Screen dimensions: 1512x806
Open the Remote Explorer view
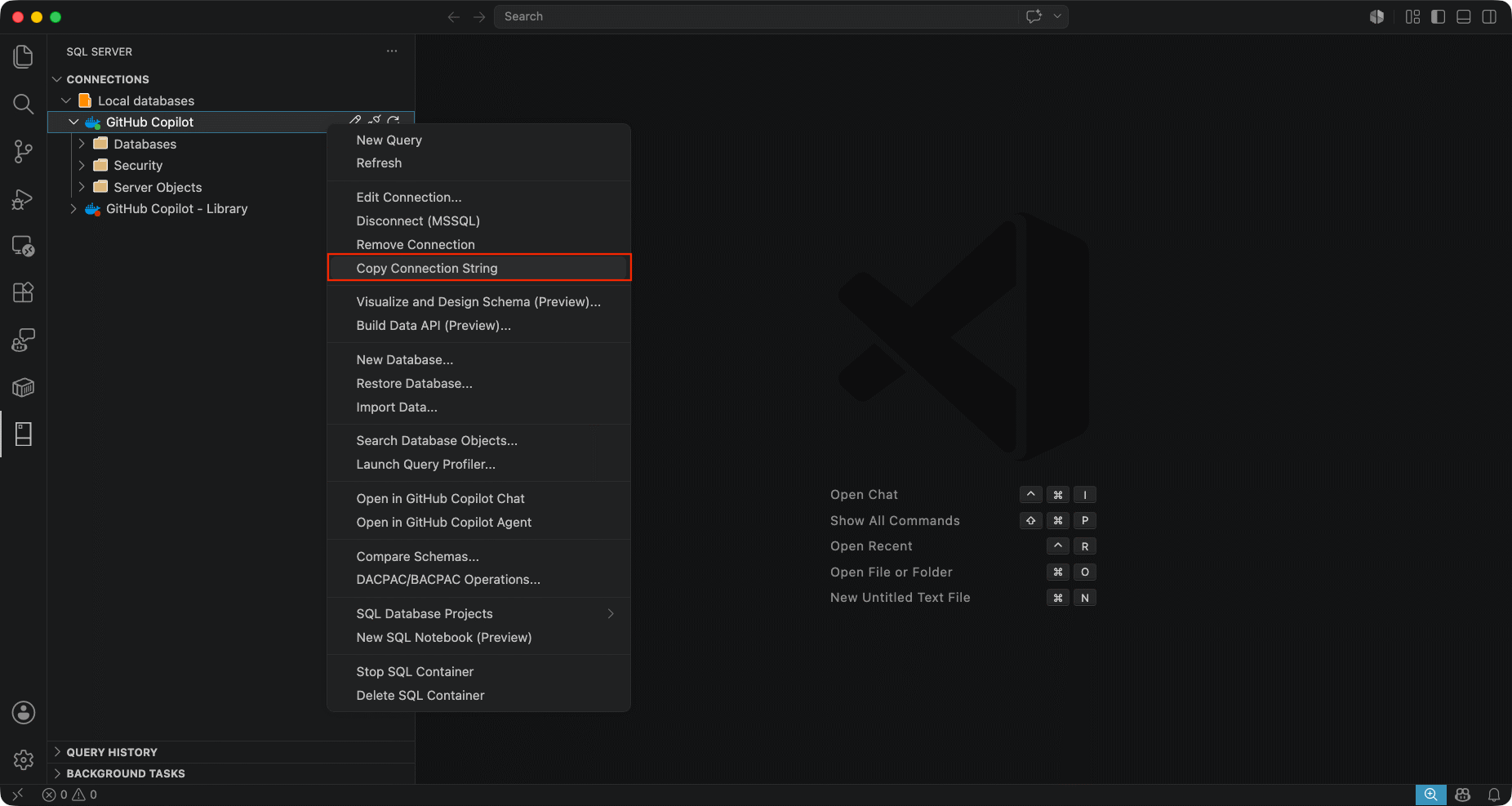24,246
